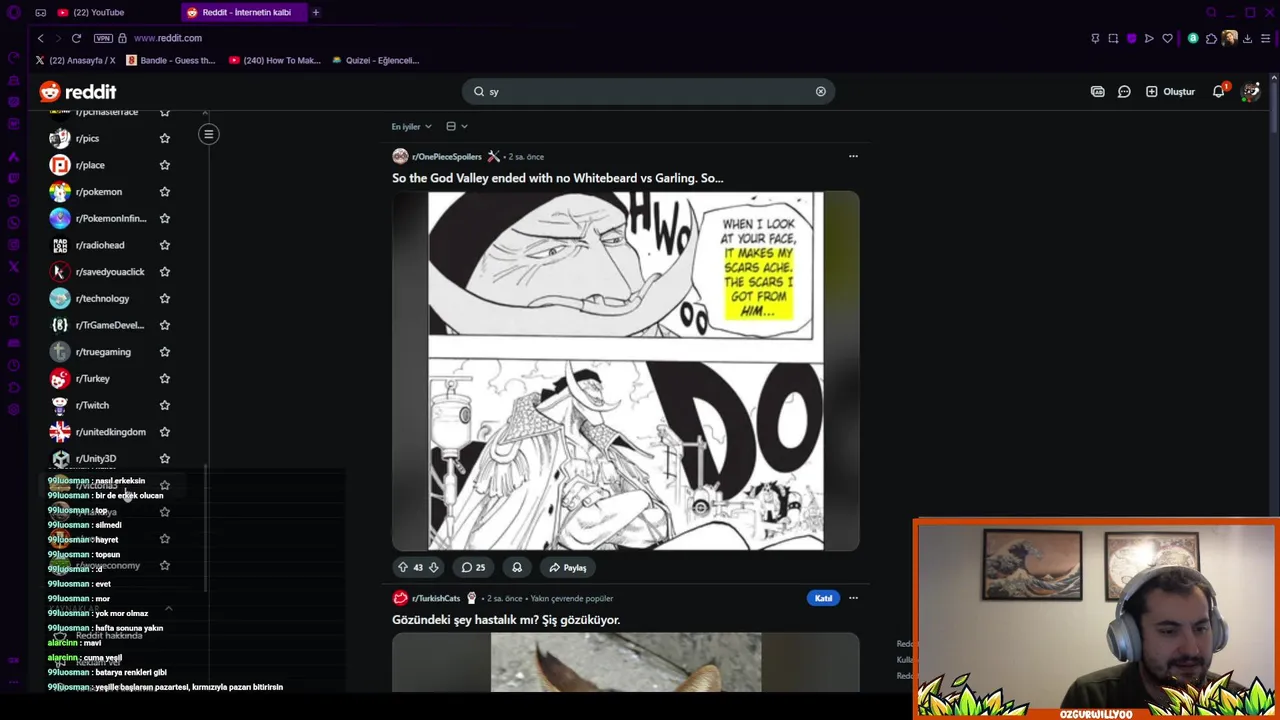Open the browser easy setup menu icon

[1265, 38]
